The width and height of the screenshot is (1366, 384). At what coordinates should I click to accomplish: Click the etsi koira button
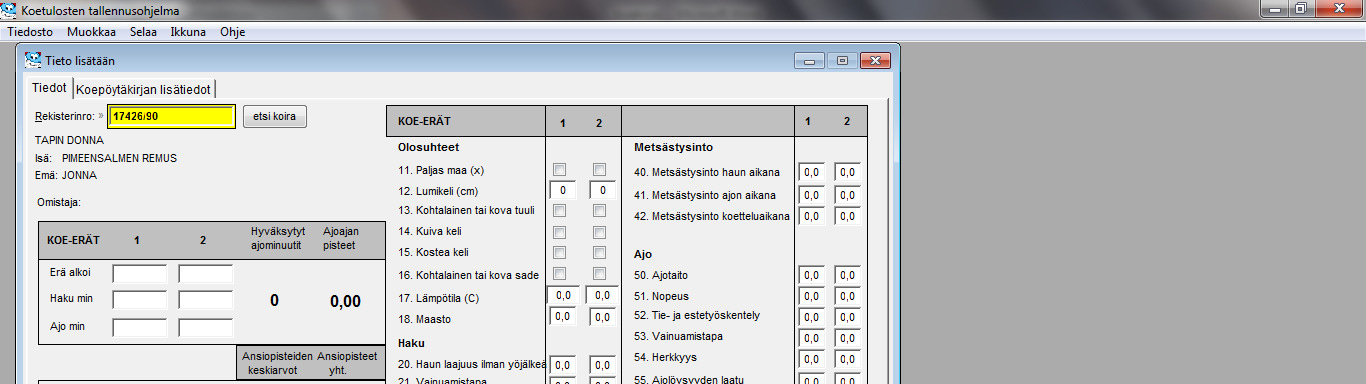(275, 116)
